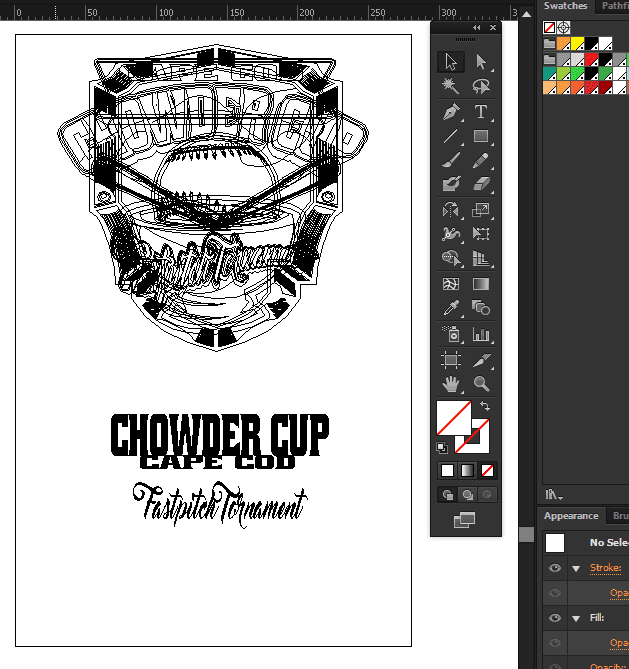Select the Blend tool
The image size is (629, 669).
coord(481,308)
